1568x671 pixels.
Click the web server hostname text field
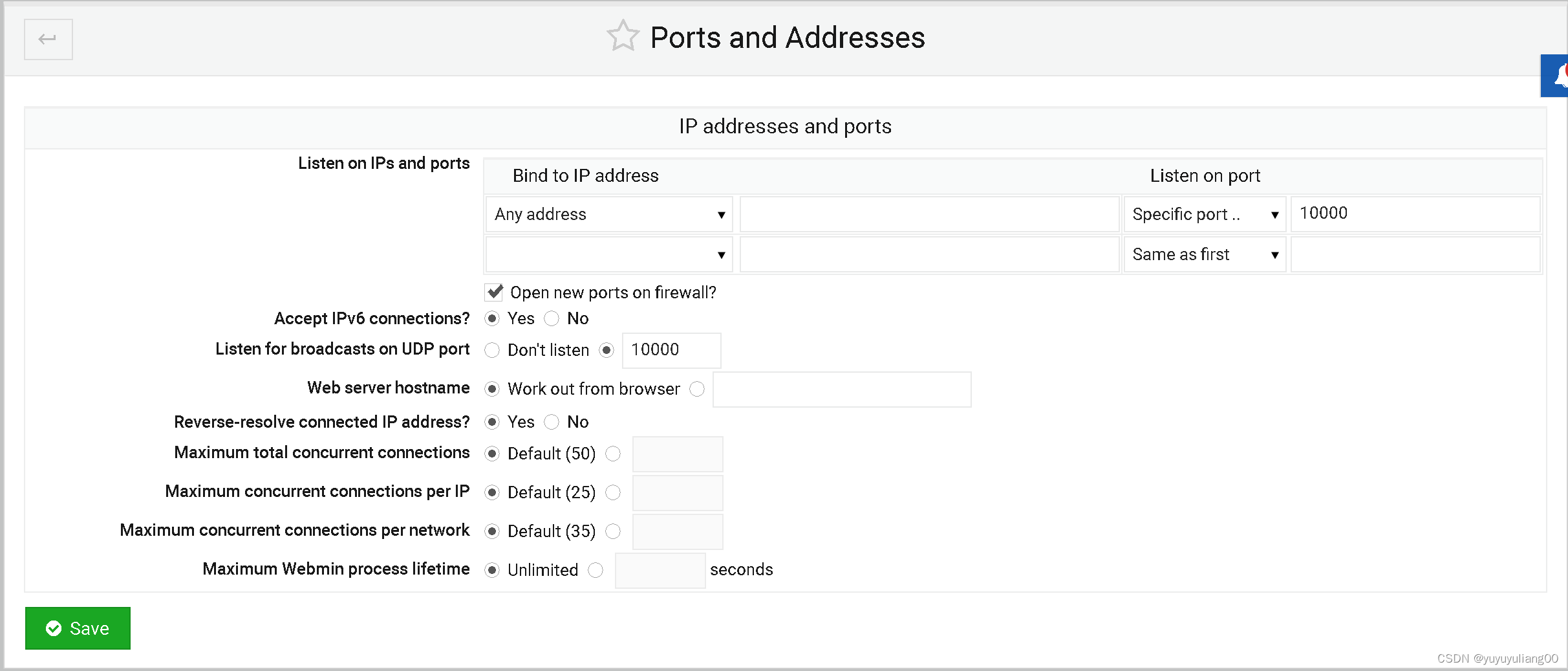coord(841,389)
